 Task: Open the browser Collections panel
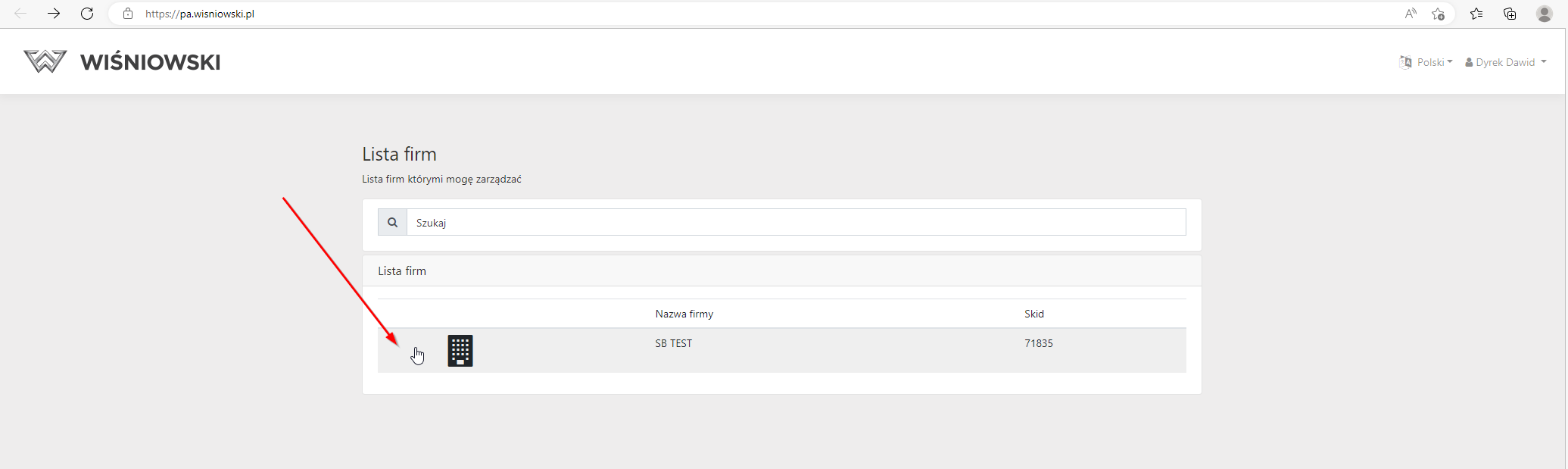click(x=1510, y=14)
